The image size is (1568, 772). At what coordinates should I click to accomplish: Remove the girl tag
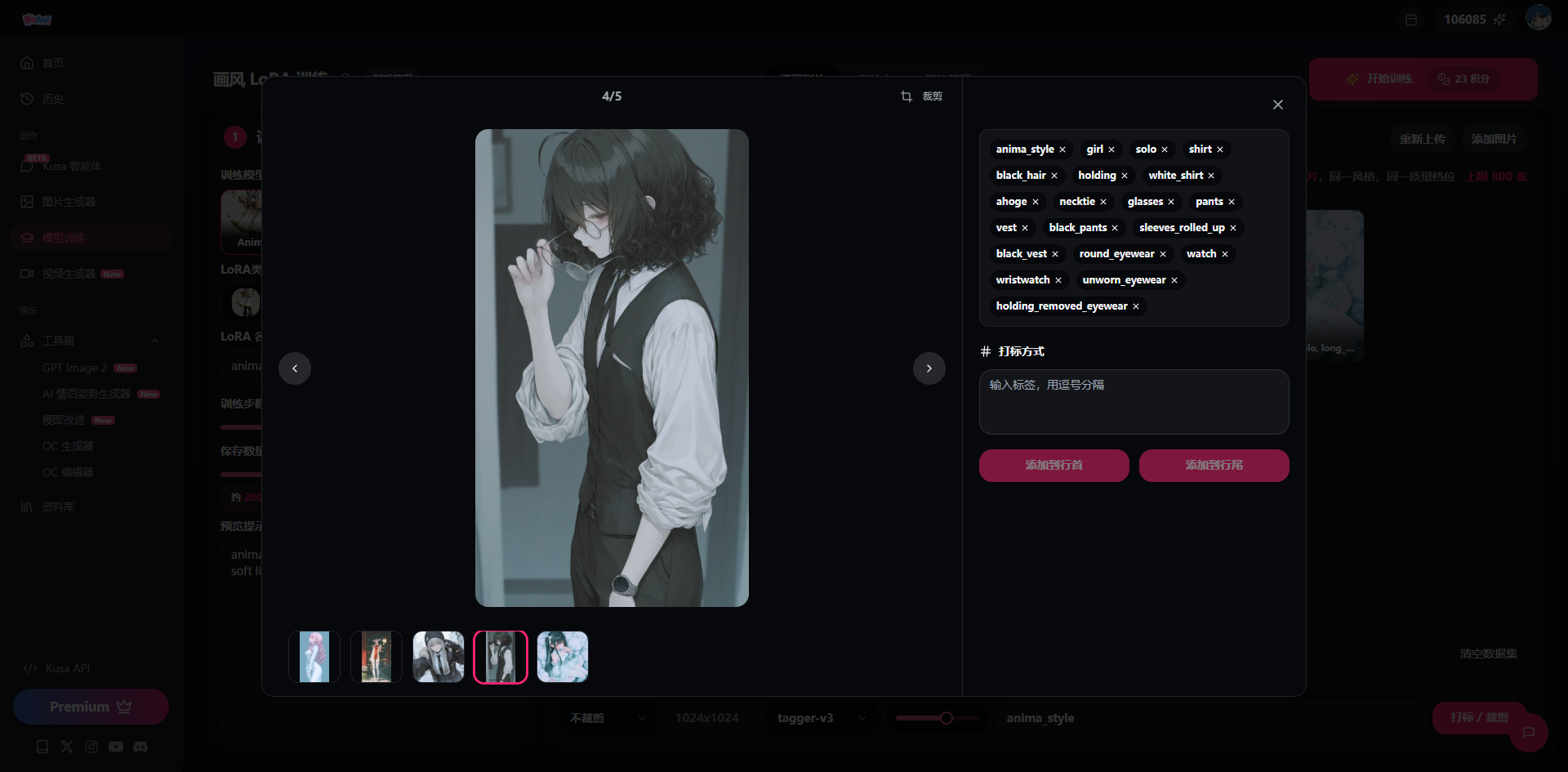click(1111, 149)
